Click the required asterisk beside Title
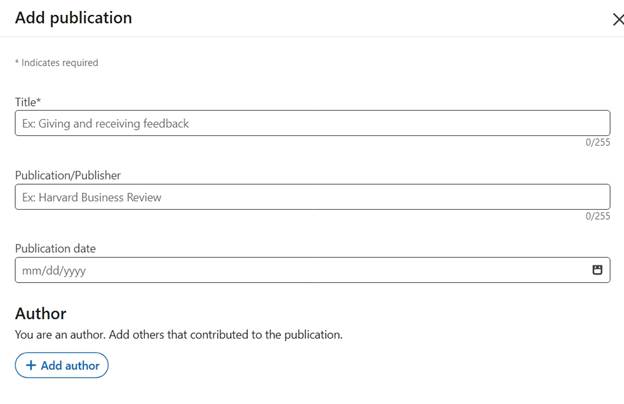 39,101
